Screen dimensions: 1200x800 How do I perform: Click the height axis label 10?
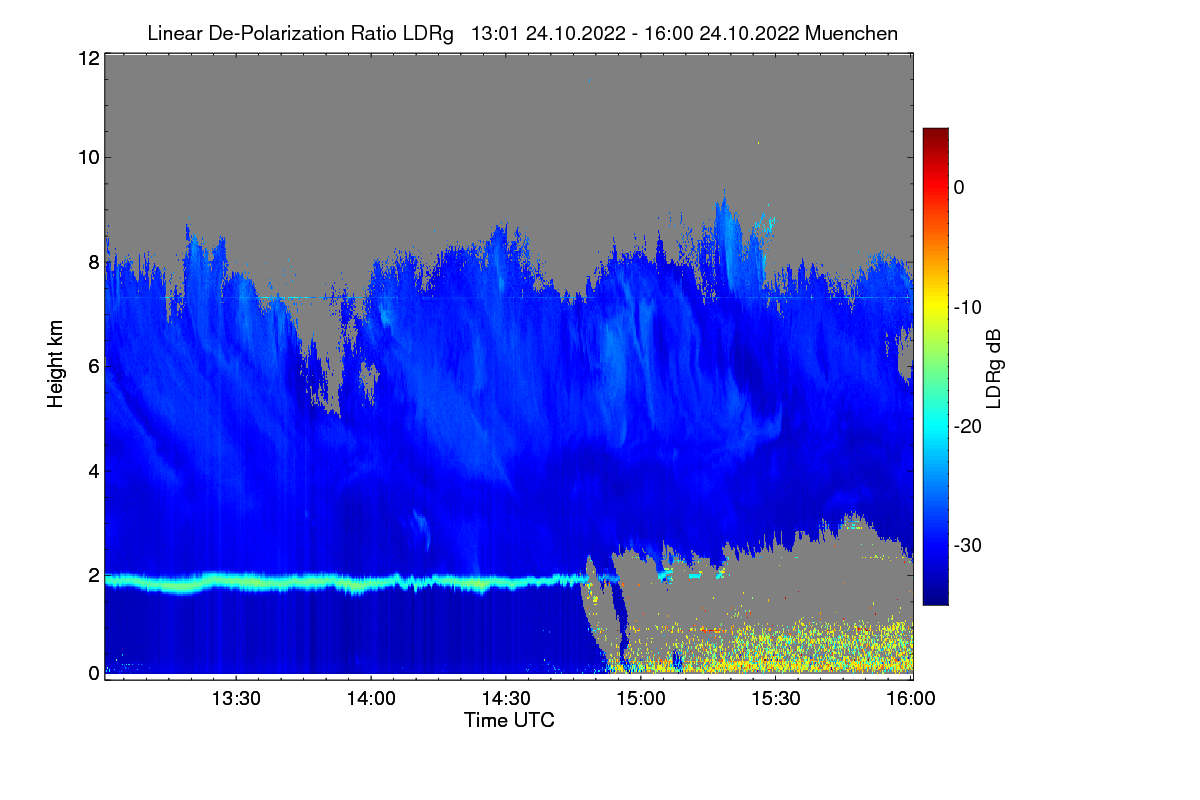(87, 157)
